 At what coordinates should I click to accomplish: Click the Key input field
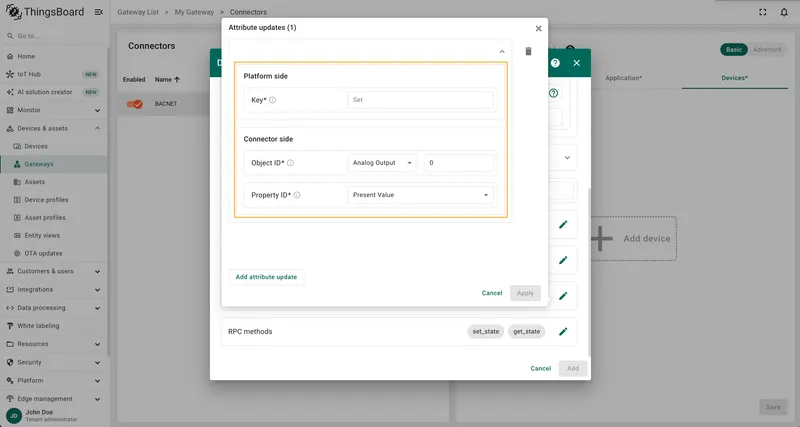click(420, 100)
